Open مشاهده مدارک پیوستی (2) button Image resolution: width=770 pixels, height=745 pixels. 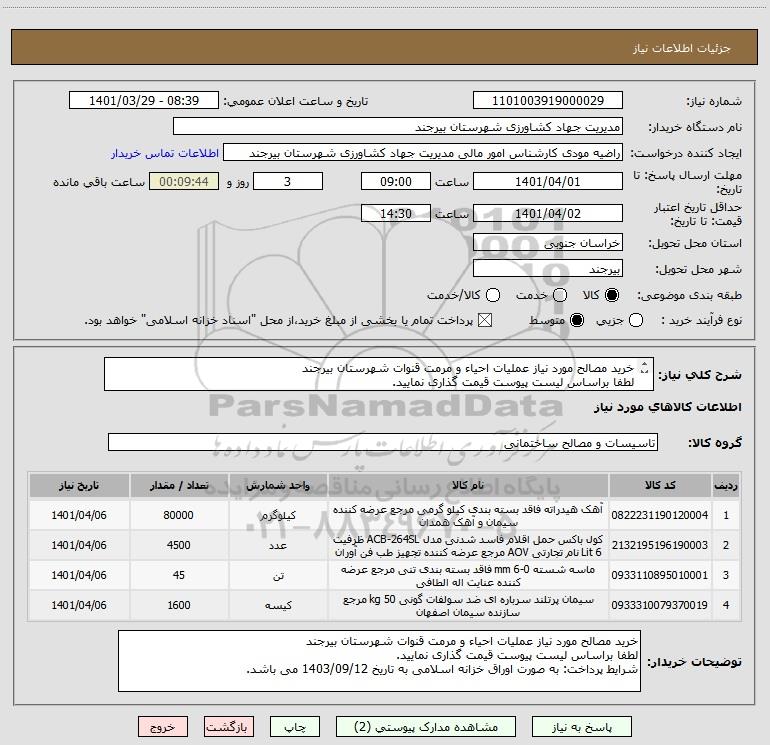[x=426, y=727]
